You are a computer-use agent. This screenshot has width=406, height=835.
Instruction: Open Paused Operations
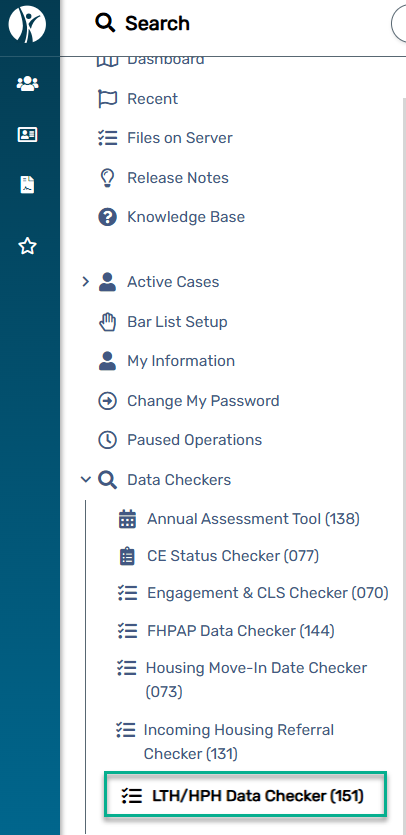point(194,440)
